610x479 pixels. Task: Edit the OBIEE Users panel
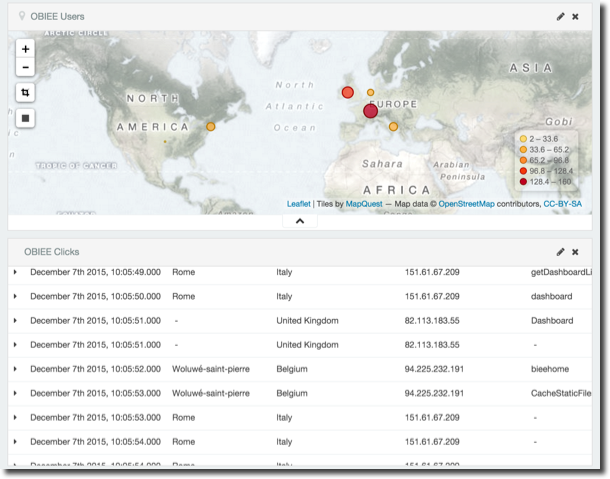point(561,17)
